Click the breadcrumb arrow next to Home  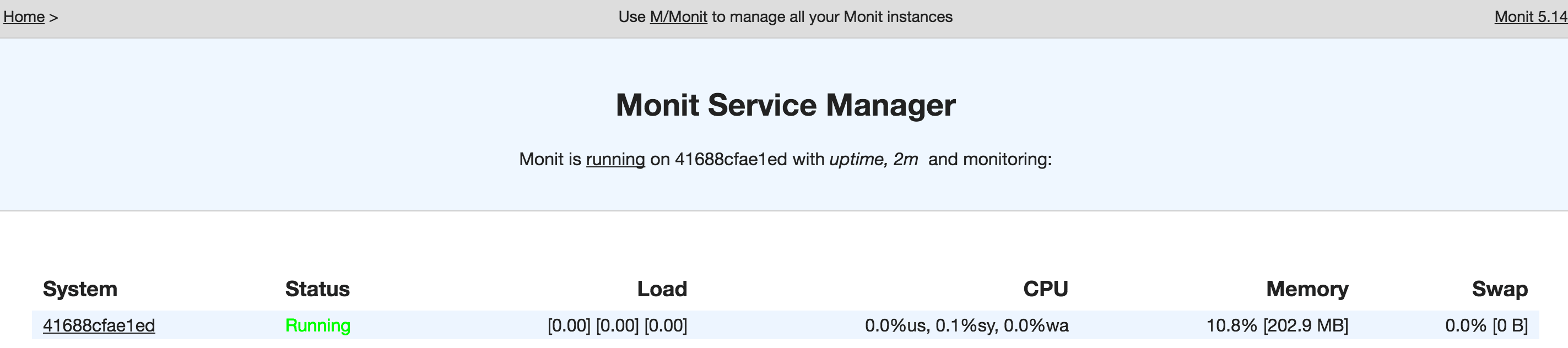click(52, 17)
